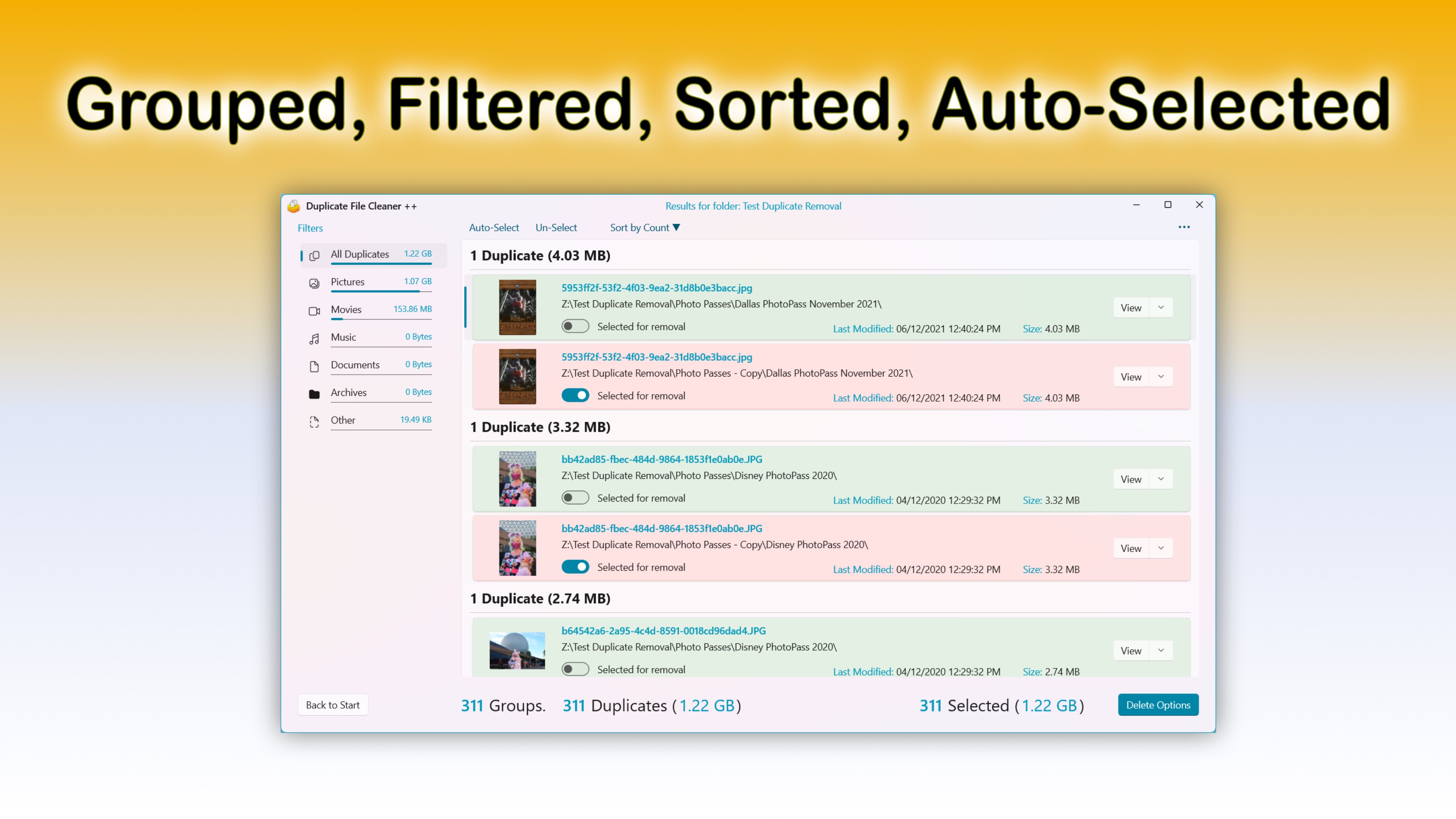Expand View chevron for b64542a6 file
This screenshot has height=819, width=1456.
(x=1161, y=650)
